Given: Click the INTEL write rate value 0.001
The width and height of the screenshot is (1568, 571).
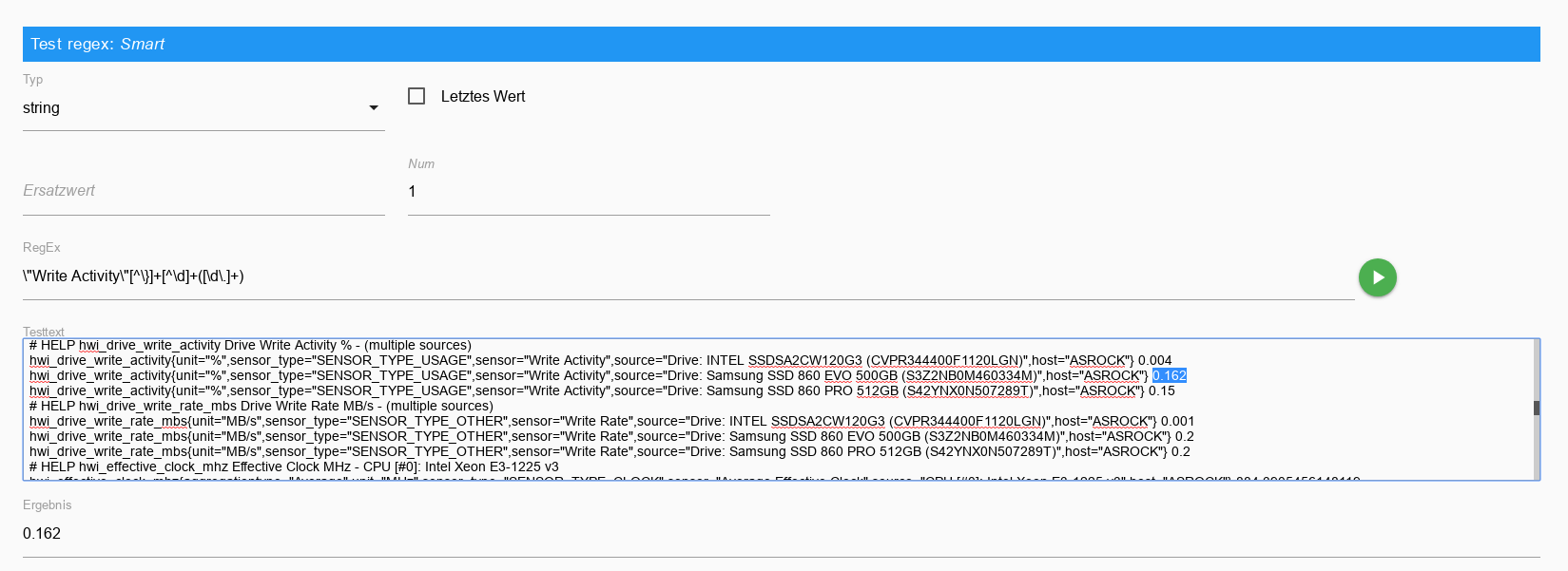Looking at the screenshot, I should point(1177,421).
